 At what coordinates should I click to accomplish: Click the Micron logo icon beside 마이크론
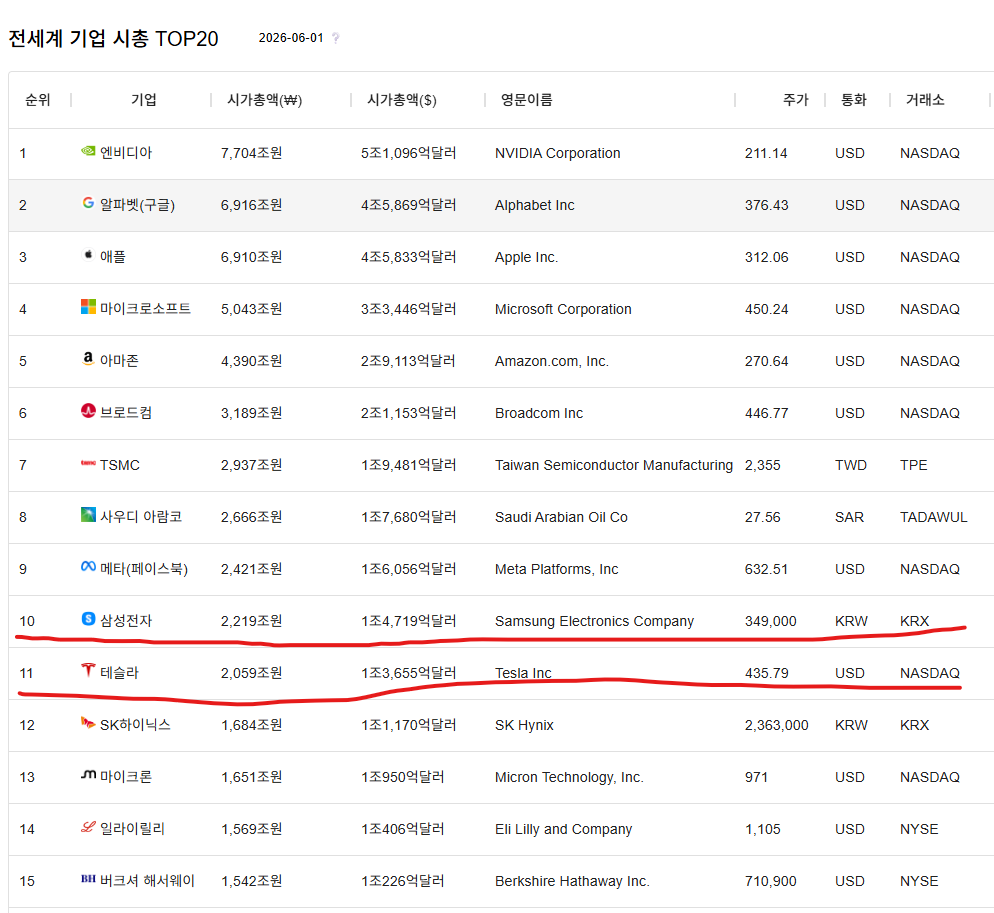(x=88, y=774)
